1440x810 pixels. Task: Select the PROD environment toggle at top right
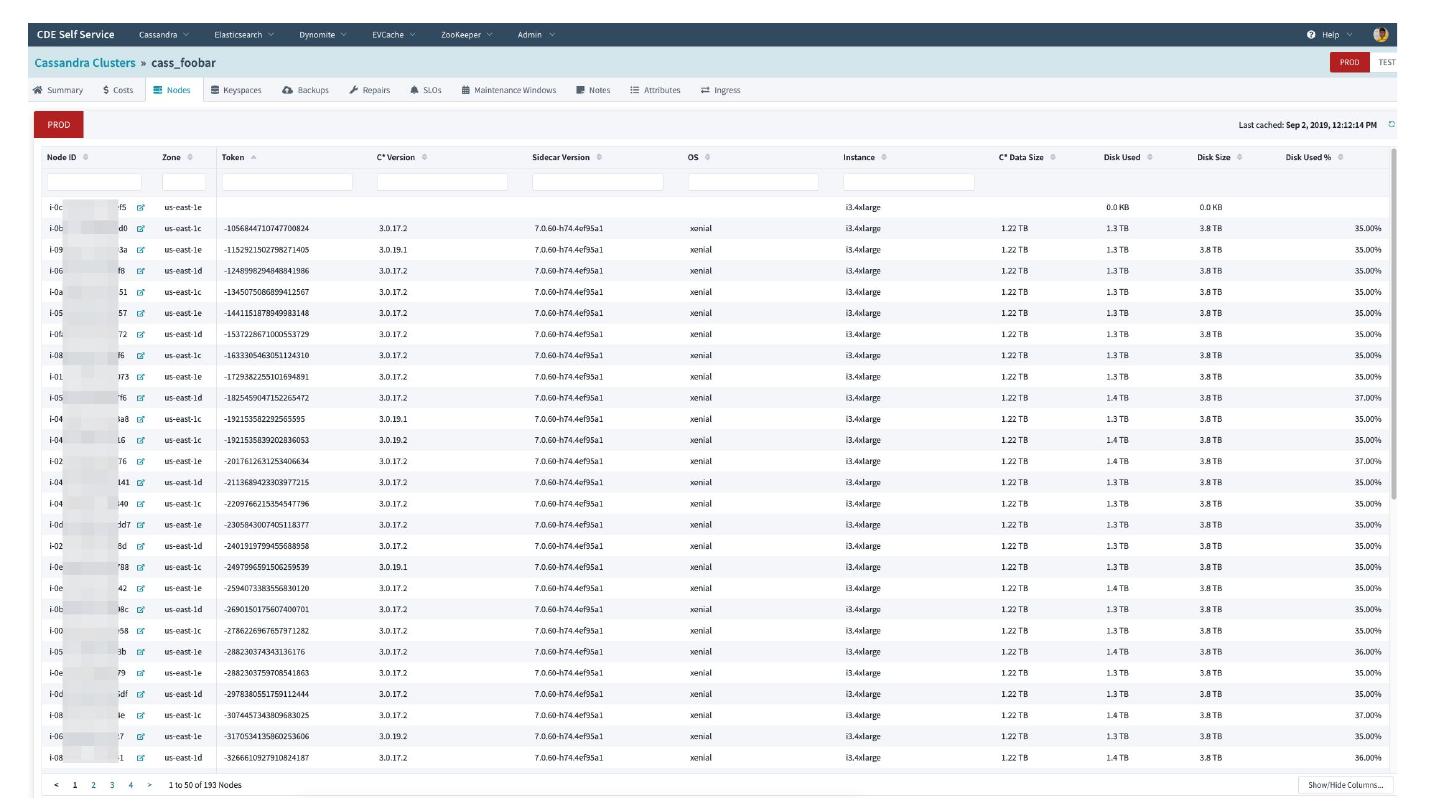click(1349, 62)
